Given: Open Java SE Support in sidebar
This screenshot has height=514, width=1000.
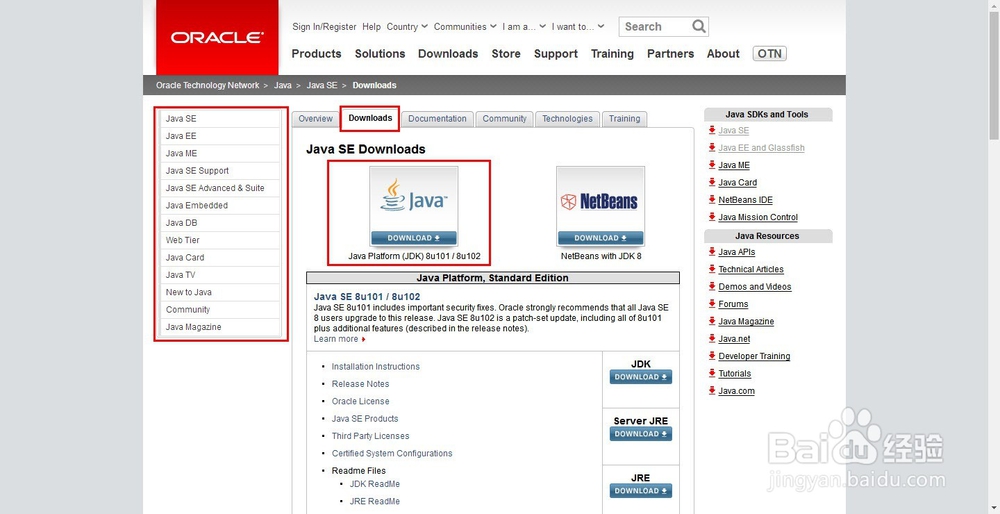Looking at the screenshot, I should 220,171.
